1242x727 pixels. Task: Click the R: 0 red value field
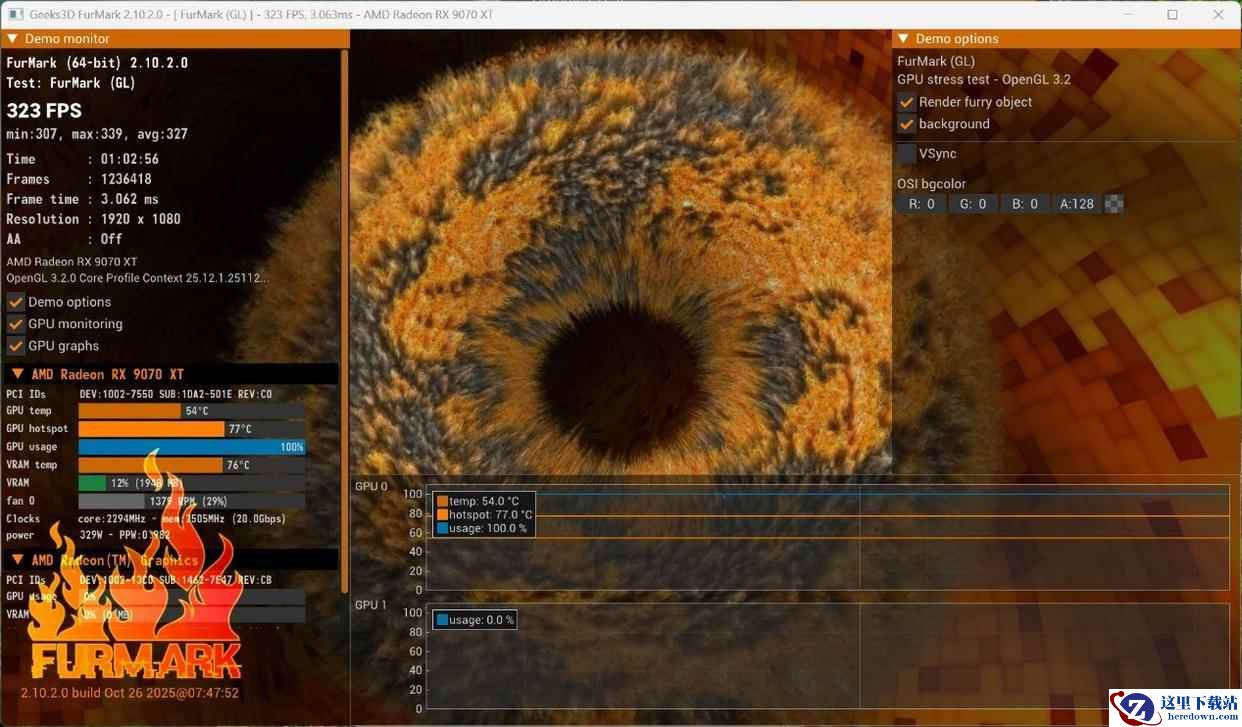[x=921, y=204]
